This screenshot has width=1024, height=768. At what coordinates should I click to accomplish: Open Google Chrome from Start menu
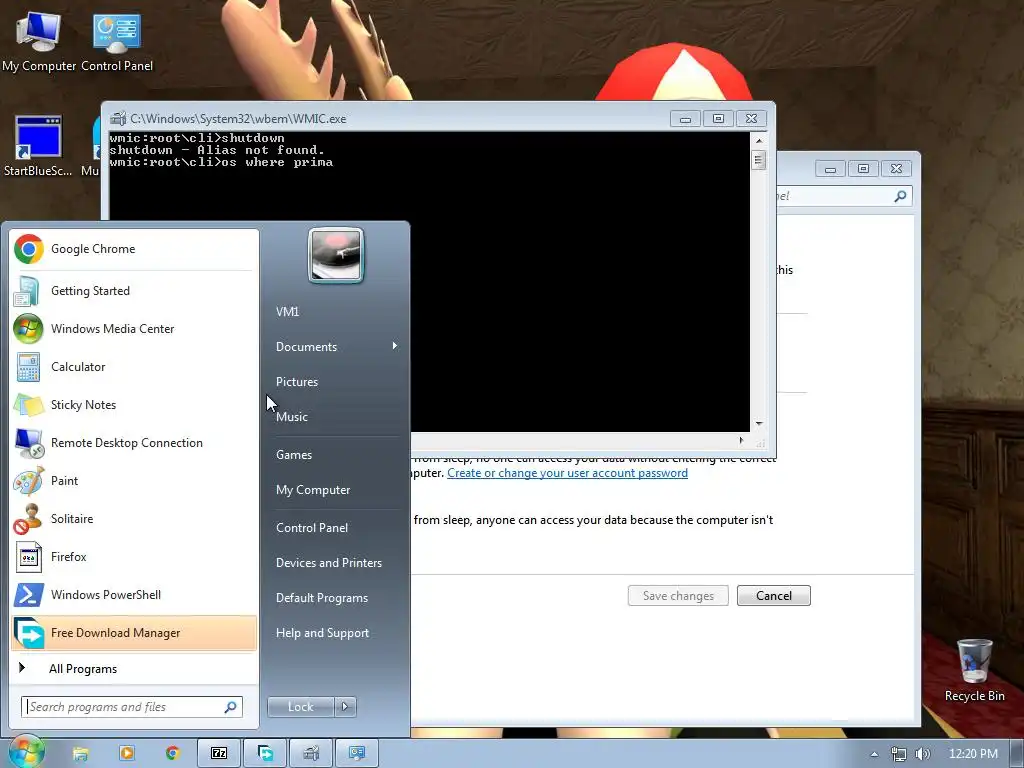pos(134,249)
